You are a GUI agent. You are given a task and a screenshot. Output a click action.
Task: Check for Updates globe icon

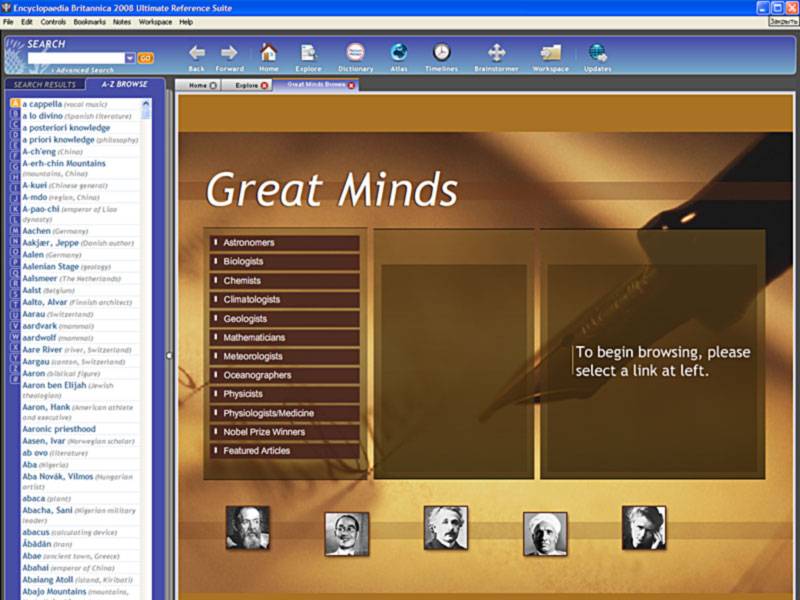click(597, 53)
